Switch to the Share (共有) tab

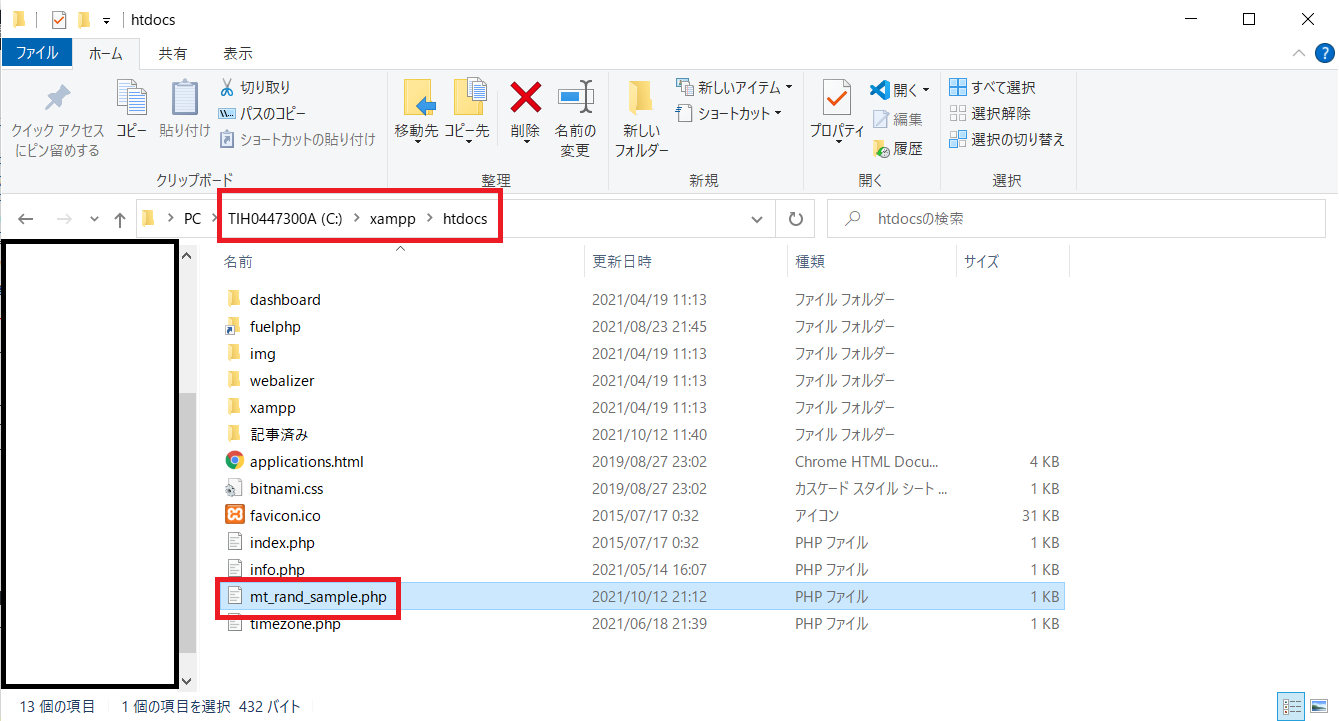pyautogui.click(x=173, y=53)
